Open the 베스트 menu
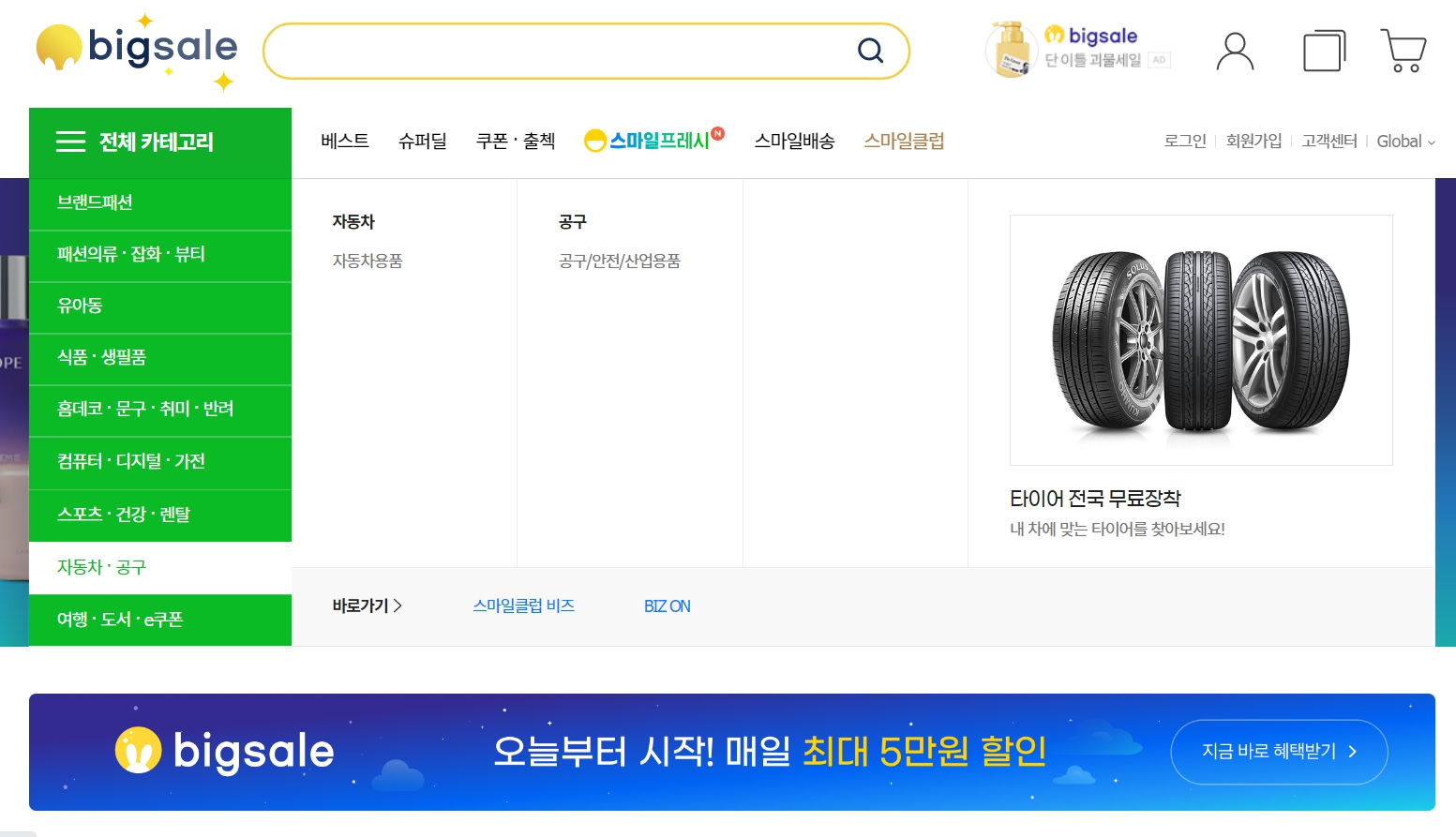 tap(345, 141)
